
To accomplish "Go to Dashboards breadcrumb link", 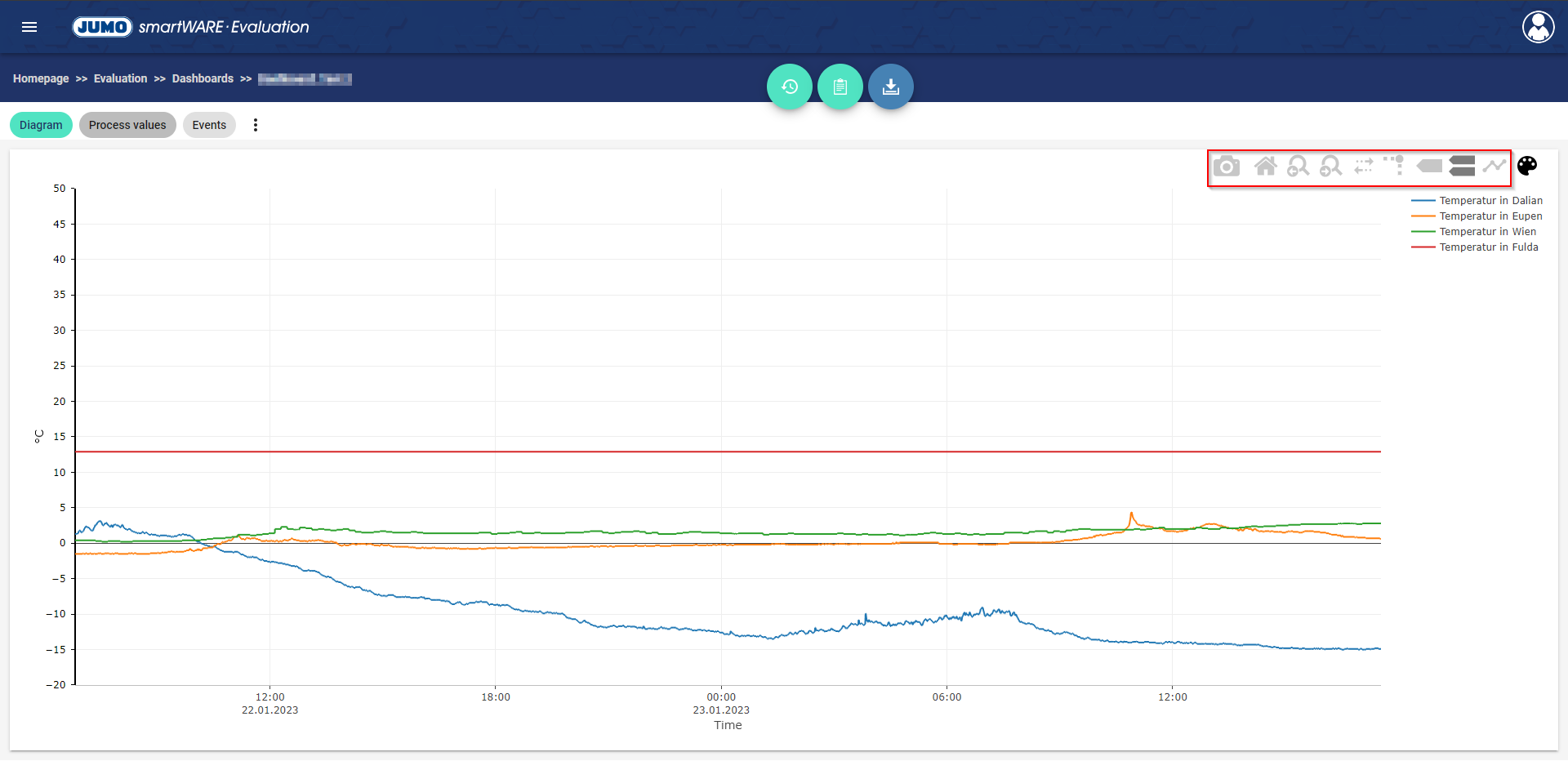I will pos(203,78).
